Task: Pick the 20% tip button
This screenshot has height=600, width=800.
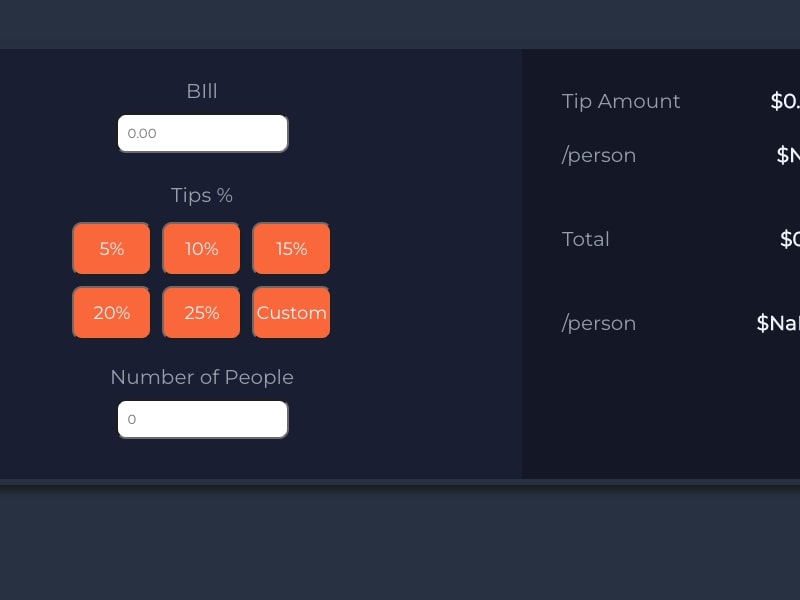Action: (111, 313)
